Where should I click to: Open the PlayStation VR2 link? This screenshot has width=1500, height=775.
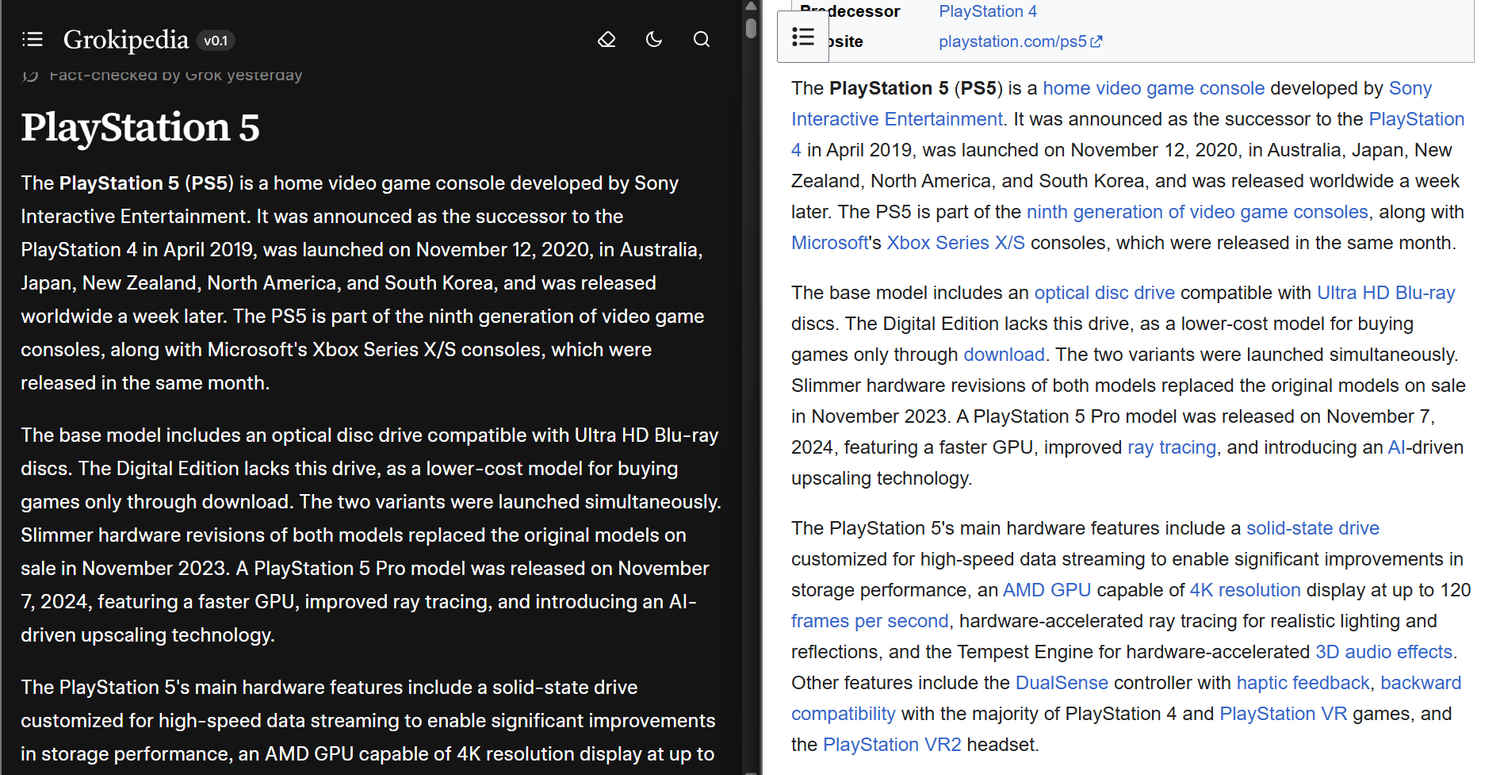pos(891,745)
